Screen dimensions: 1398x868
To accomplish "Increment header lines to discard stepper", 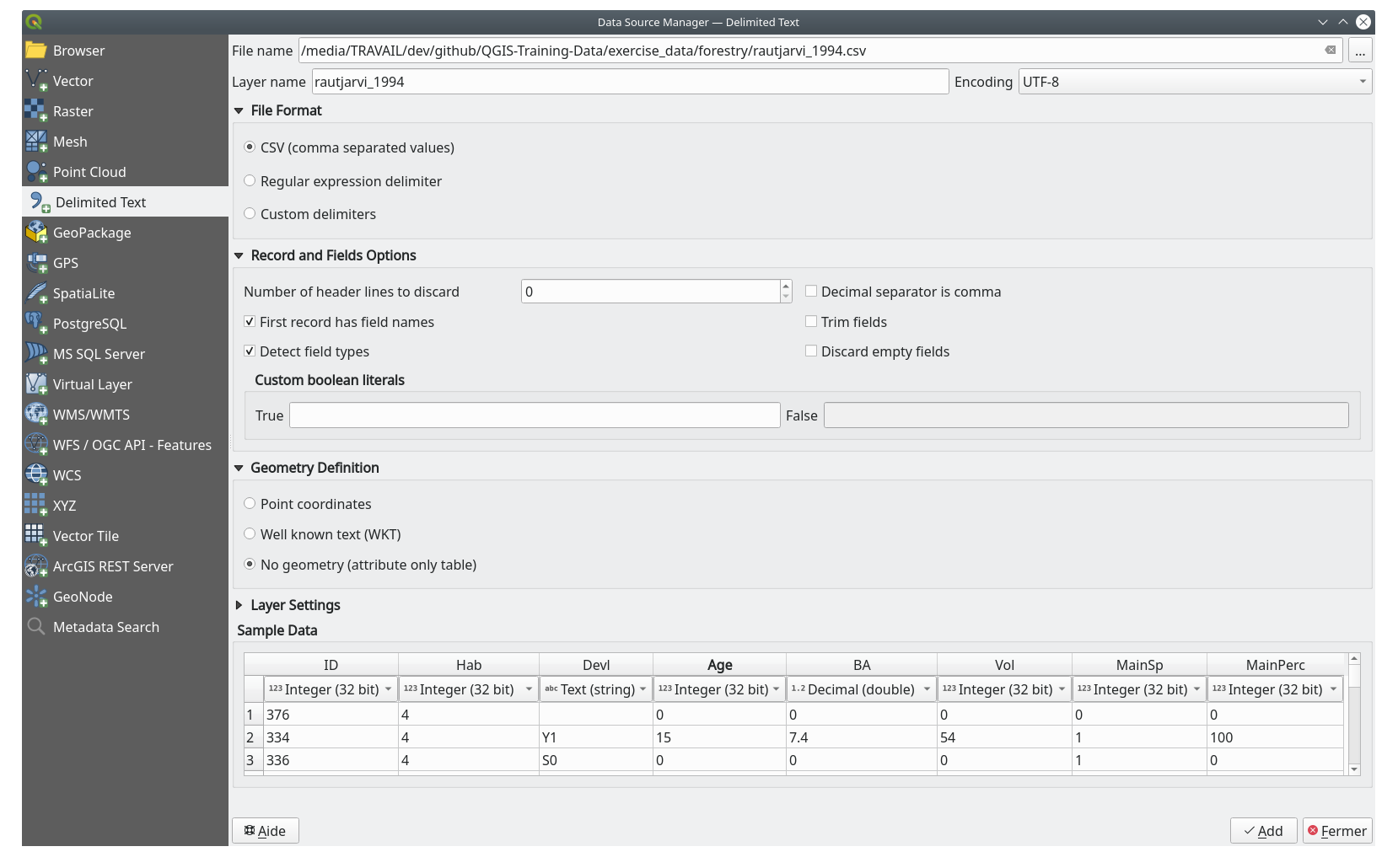I will click(x=784, y=286).
